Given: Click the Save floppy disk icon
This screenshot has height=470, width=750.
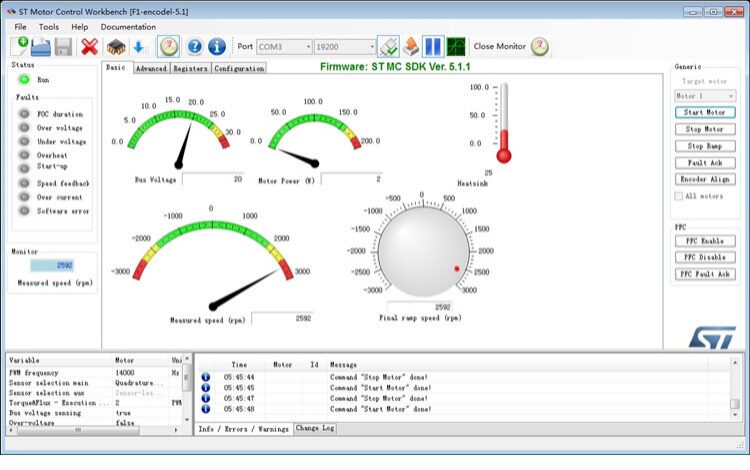Looking at the screenshot, I should (63, 47).
